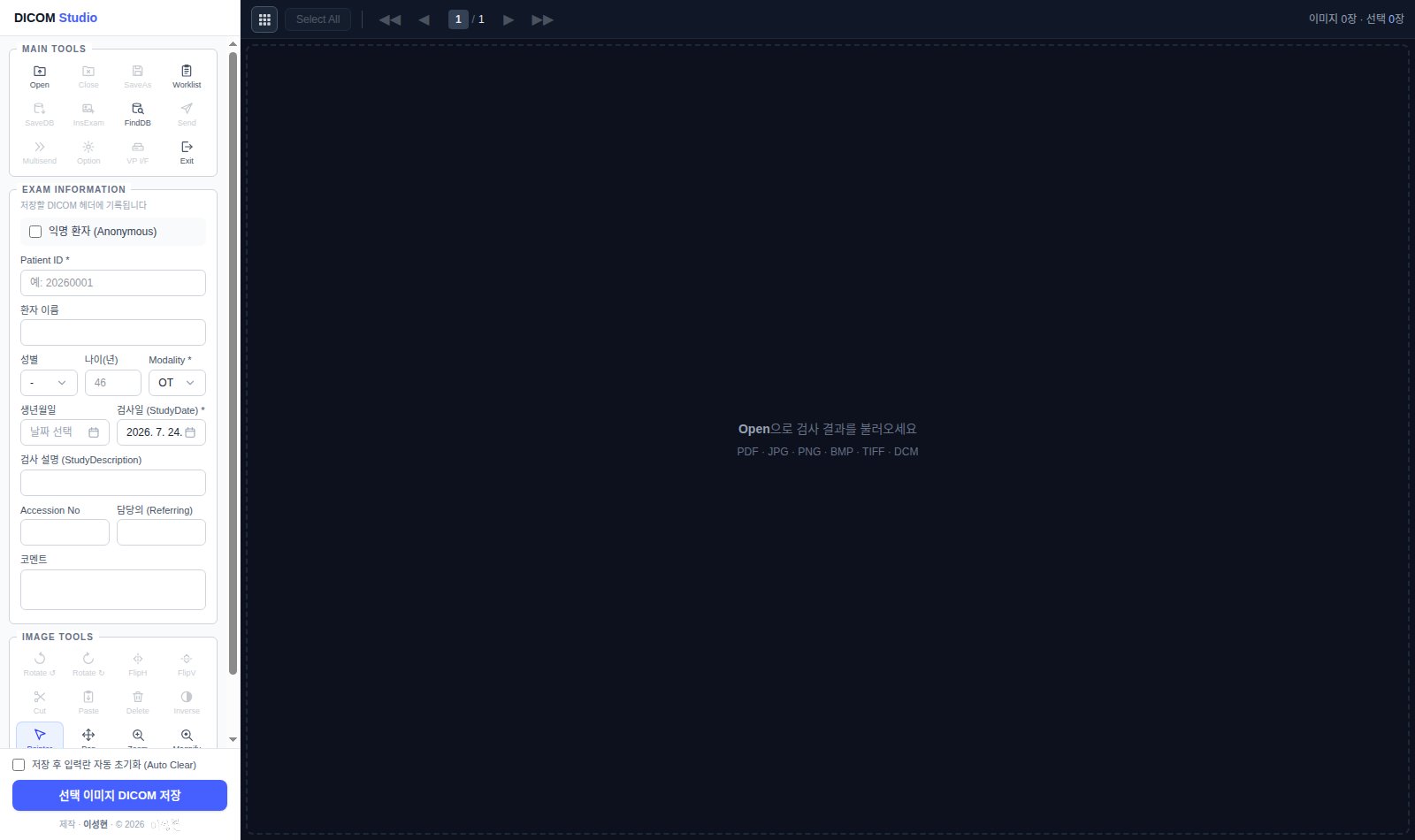Rotate image clockwise
The height and width of the screenshot is (840, 1415).
88,664
